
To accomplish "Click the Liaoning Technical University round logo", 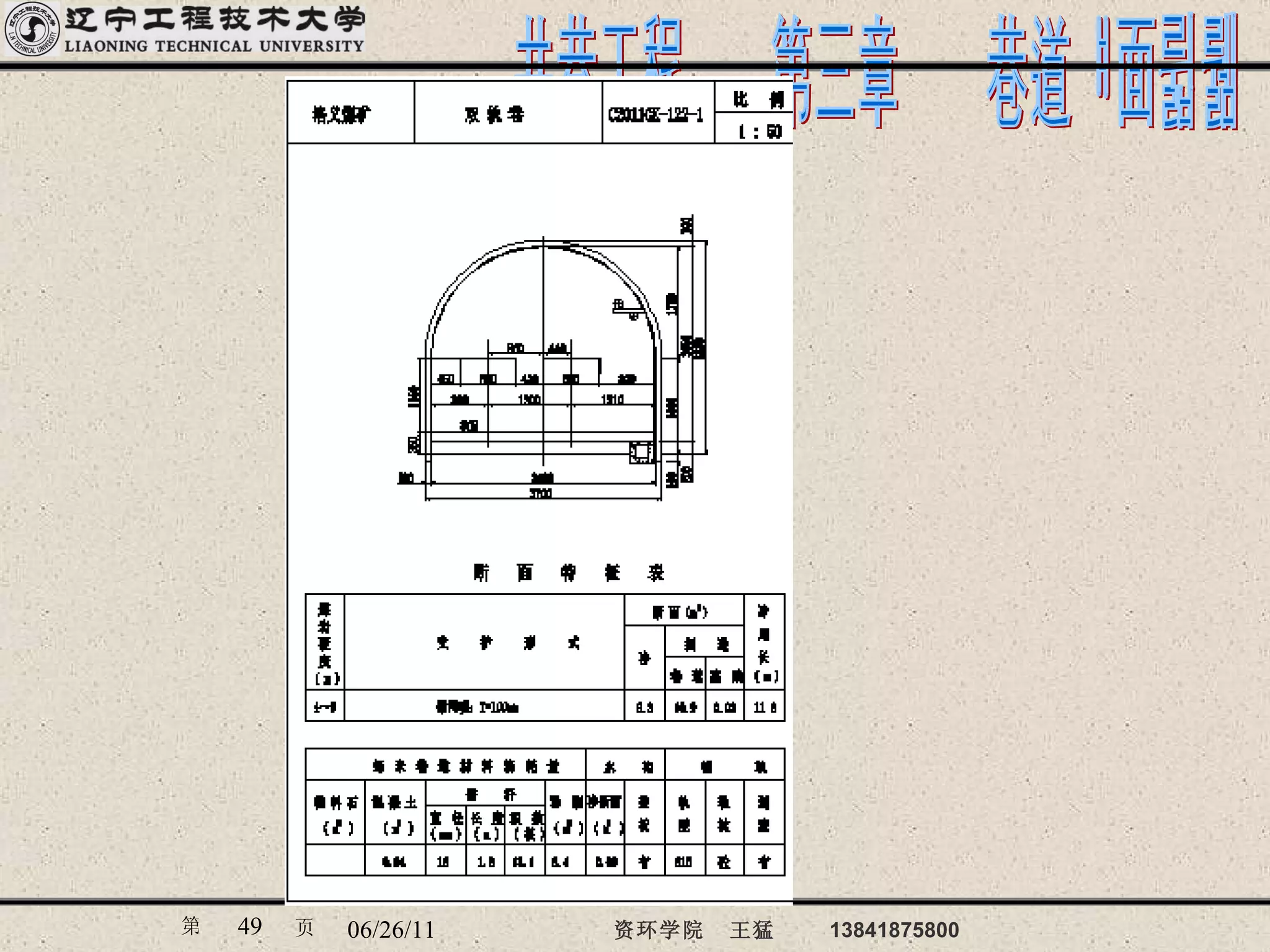I will click(x=30, y=29).
